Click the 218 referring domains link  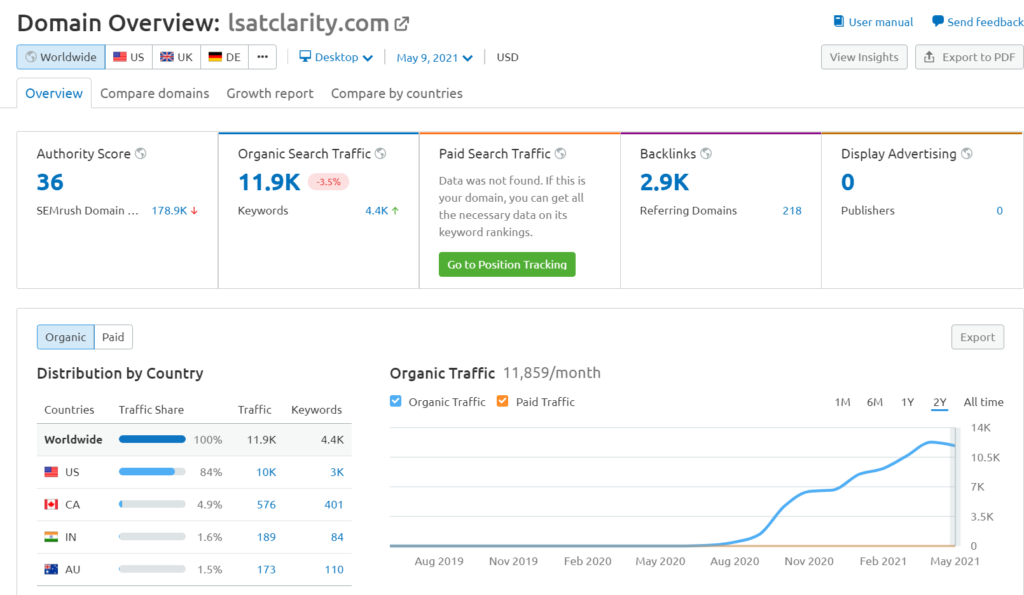[x=792, y=210]
